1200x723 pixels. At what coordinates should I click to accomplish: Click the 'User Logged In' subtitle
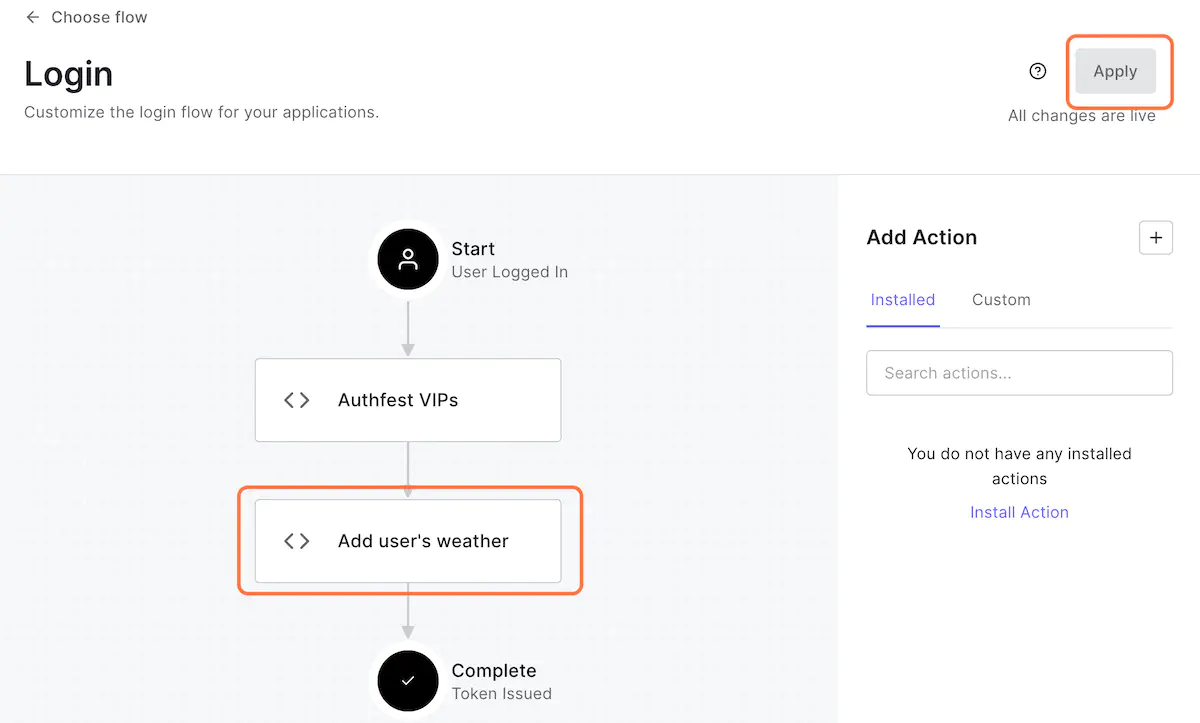pos(509,272)
